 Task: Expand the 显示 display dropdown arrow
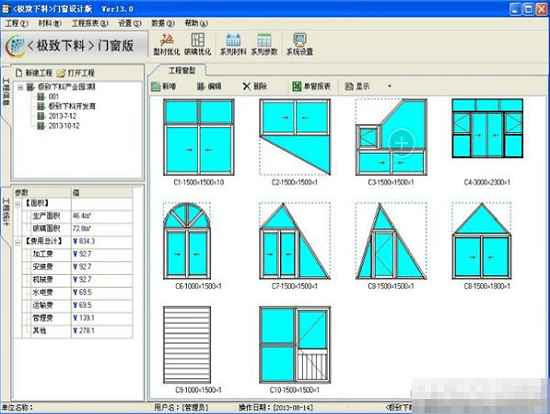[389, 86]
